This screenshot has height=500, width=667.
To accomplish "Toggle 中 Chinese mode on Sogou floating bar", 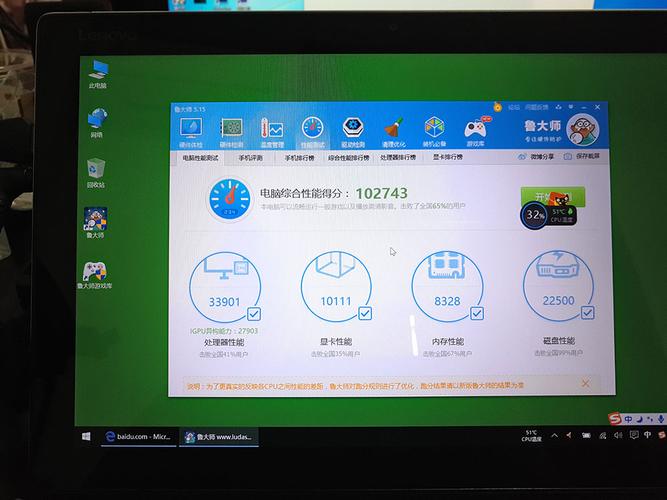I will click(x=628, y=419).
